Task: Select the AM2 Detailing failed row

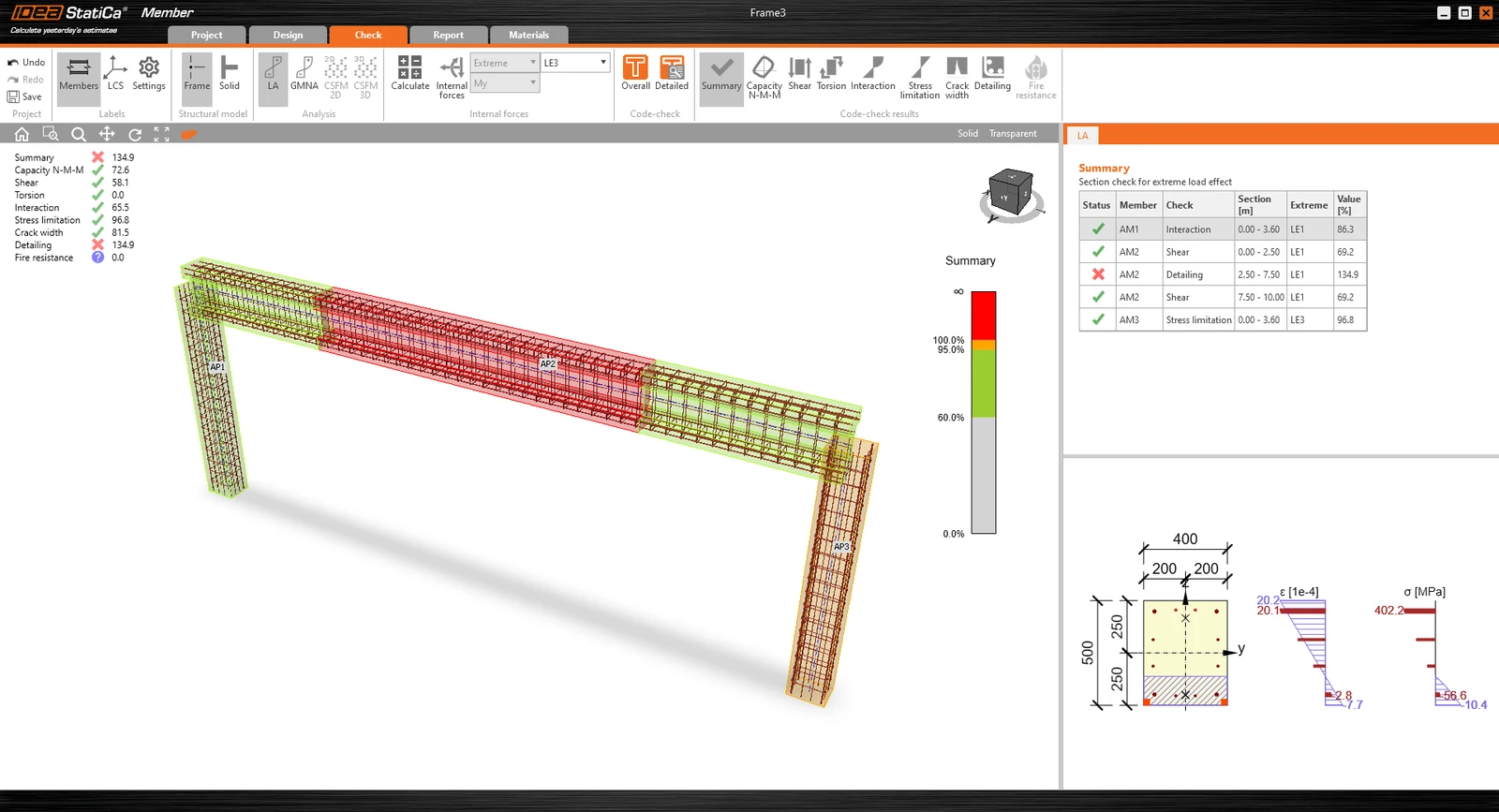Action: coord(1223,274)
